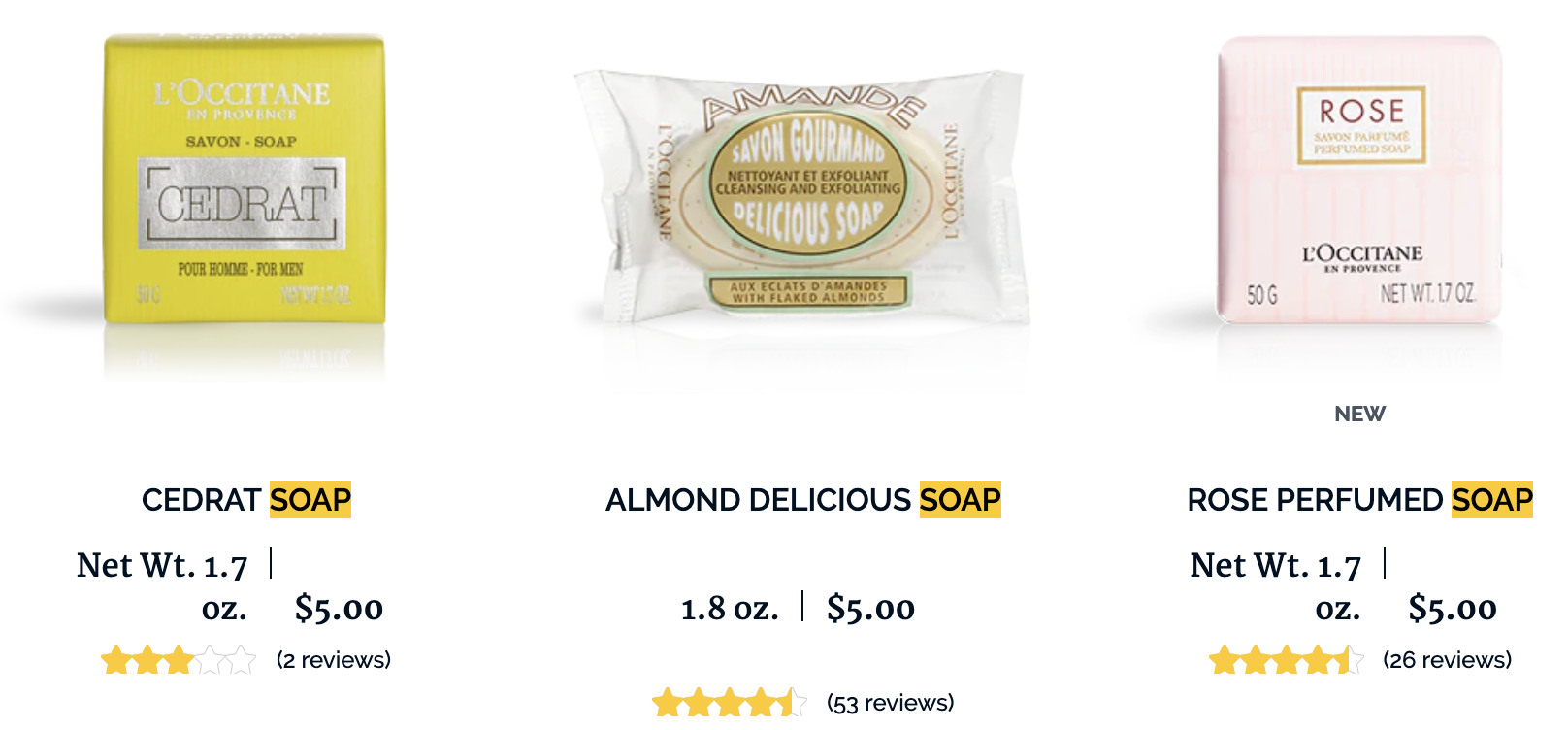Click the CEDRAT SOAP title link

(x=246, y=500)
